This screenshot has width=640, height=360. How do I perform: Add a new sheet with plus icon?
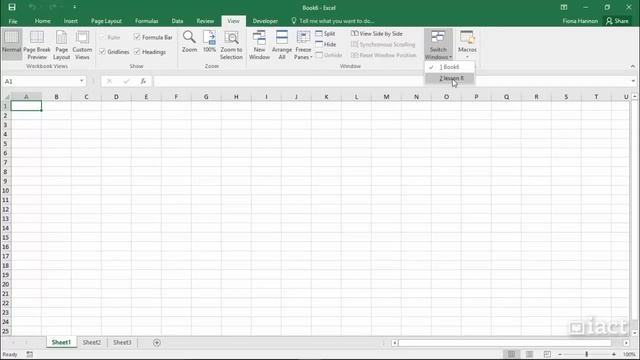[157, 342]
